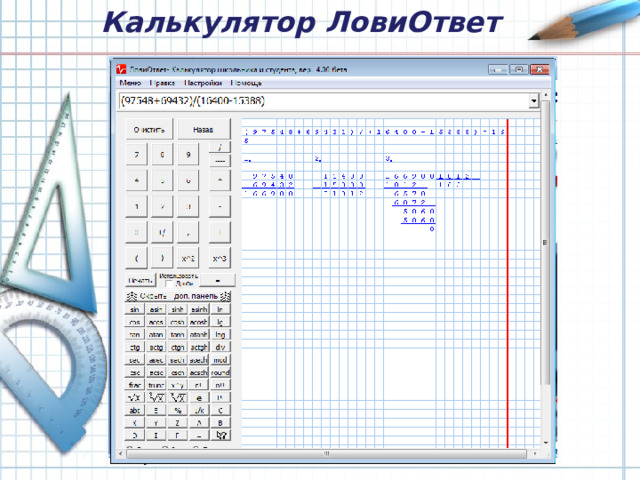Insert the asinh function

[199, 309]
